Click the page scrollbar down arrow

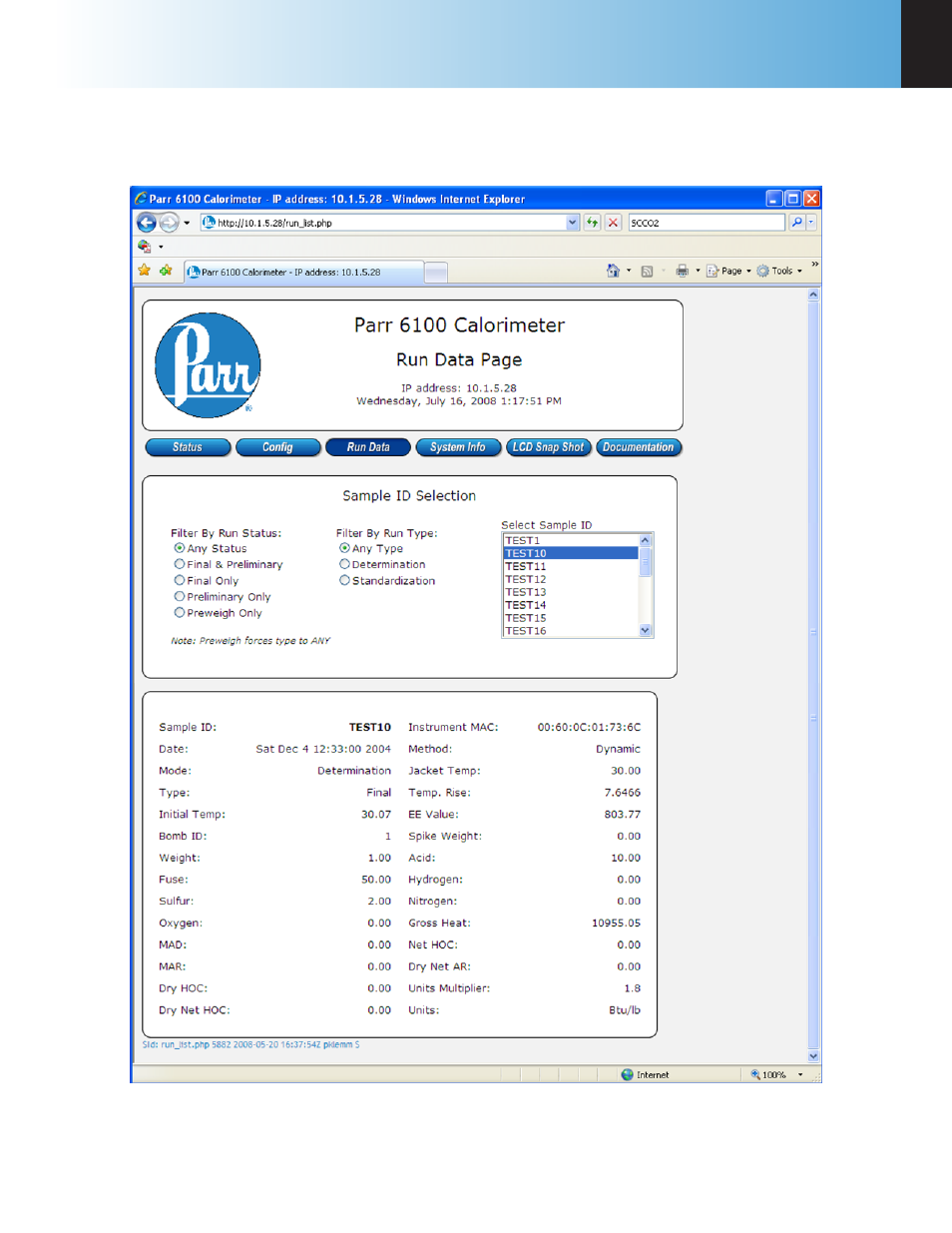pyautogui.click(x=813, y=1055)
